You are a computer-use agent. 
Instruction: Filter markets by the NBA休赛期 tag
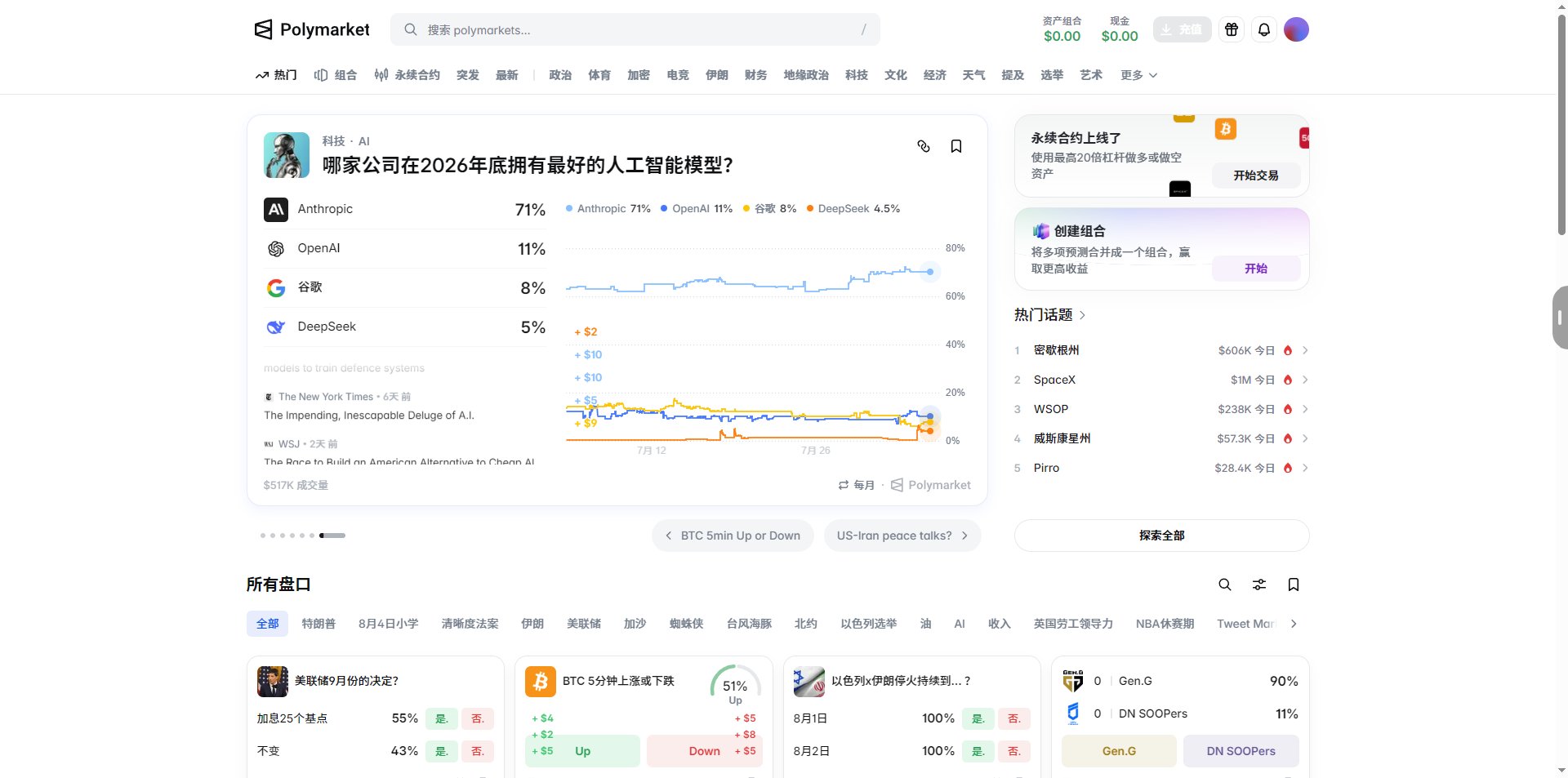tap(1165, 624)
